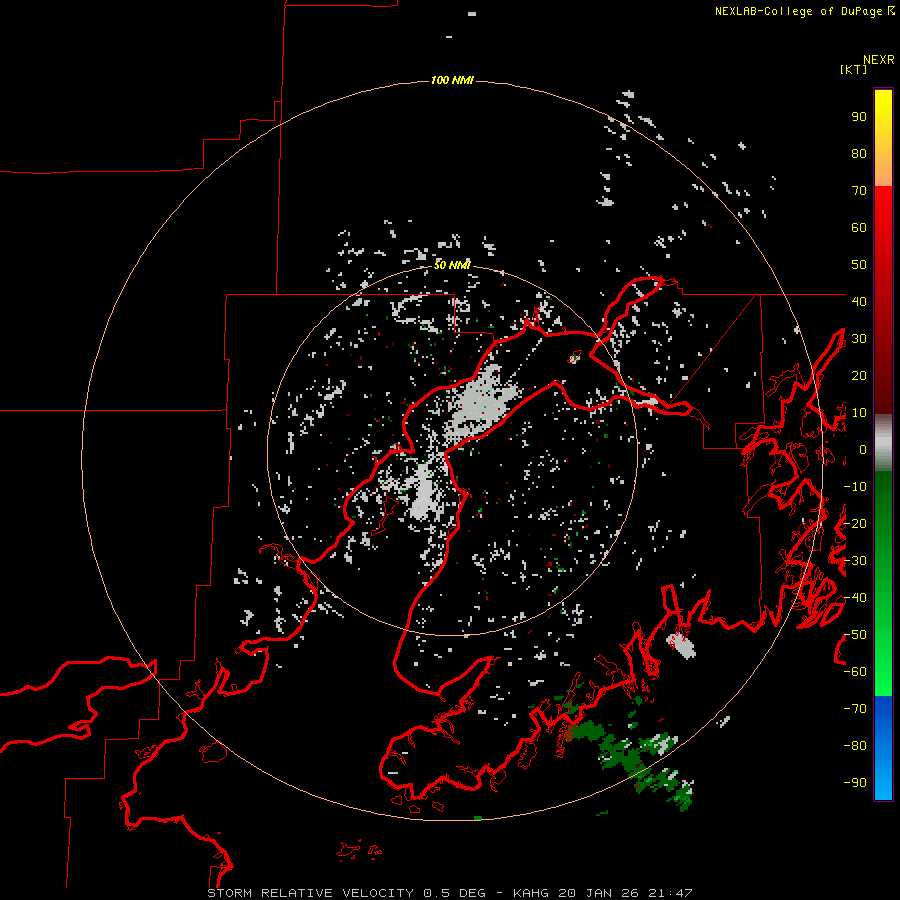Click the 80 value on velocity scale
This screenshot has width=900, height=900.
(859, 153)
